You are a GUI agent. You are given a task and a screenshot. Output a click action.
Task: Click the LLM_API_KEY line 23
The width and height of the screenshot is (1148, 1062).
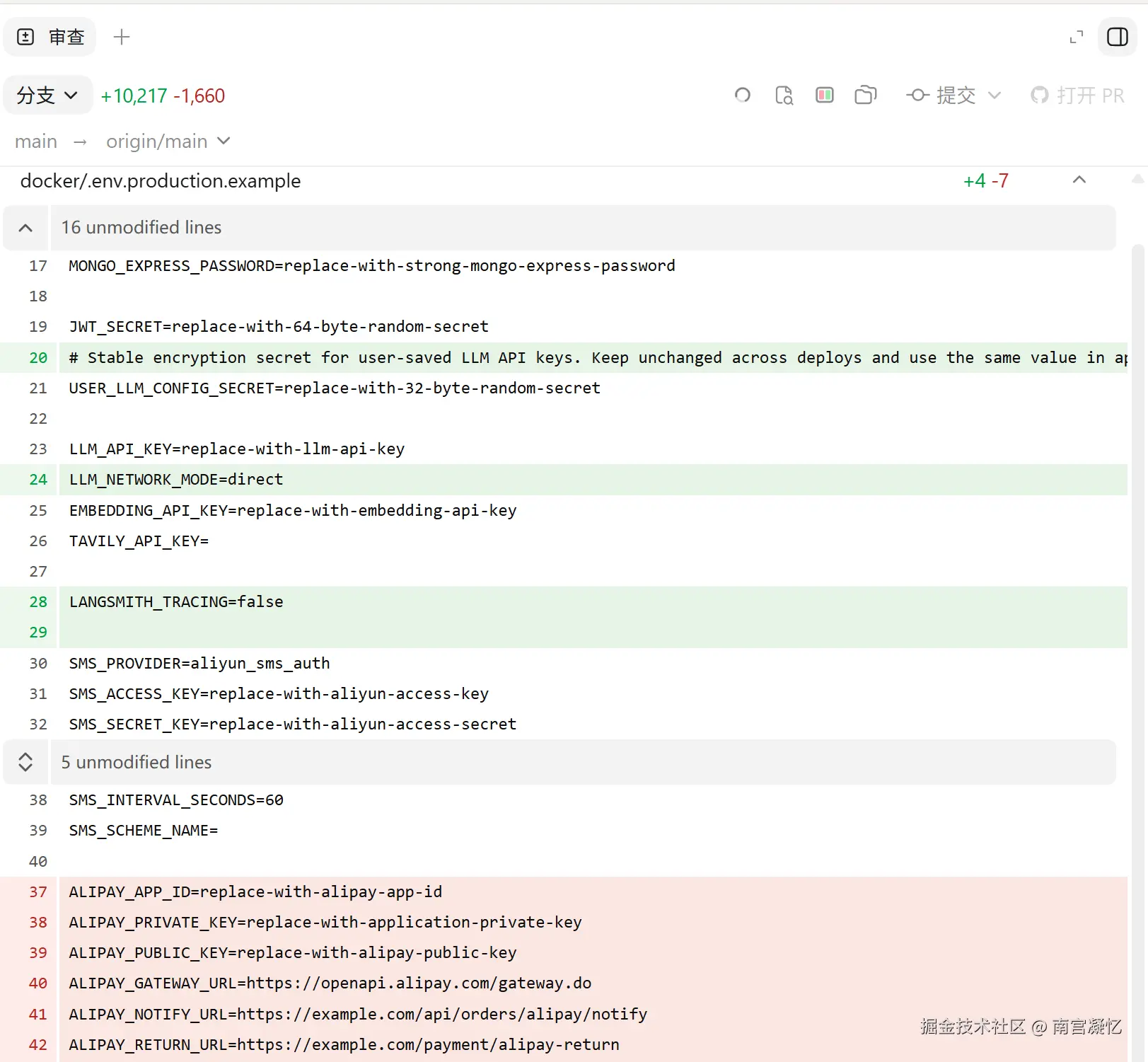(237, 449)
